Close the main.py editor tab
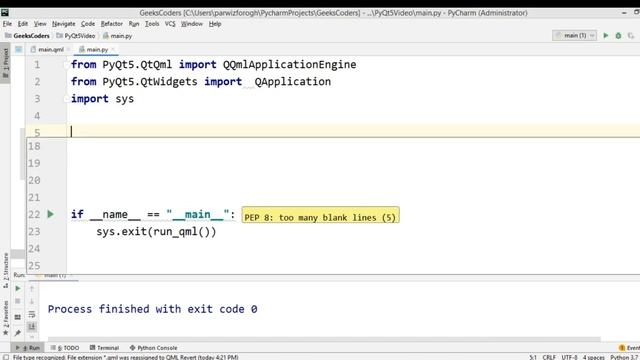This screenshot has height=360, width=640. pyautogui.click(x=113, y=49)
